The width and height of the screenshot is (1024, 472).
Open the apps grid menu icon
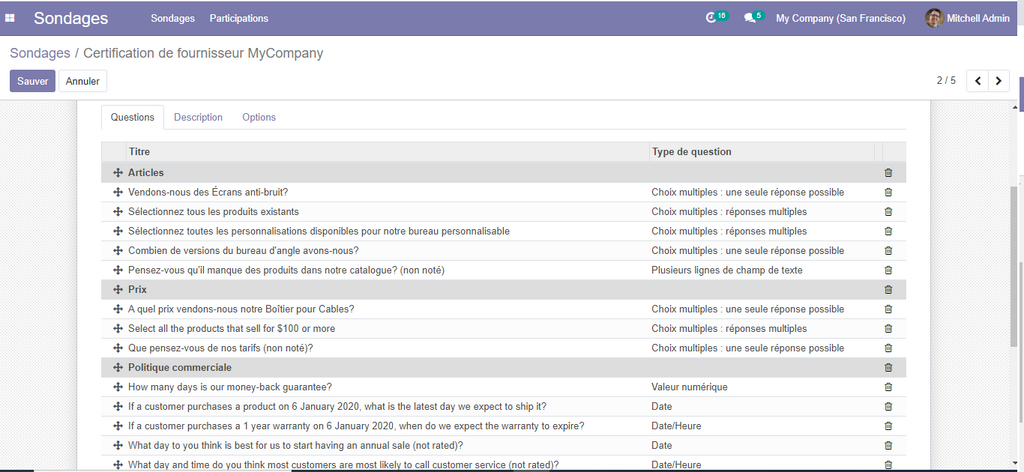(11, 18)
